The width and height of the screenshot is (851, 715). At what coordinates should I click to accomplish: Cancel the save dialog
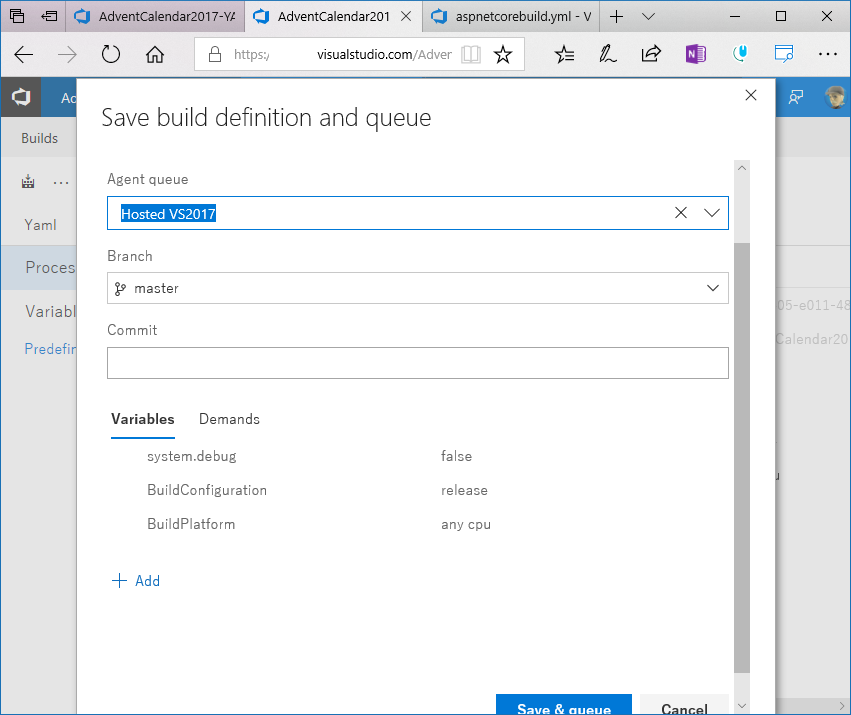click(684, 704)
